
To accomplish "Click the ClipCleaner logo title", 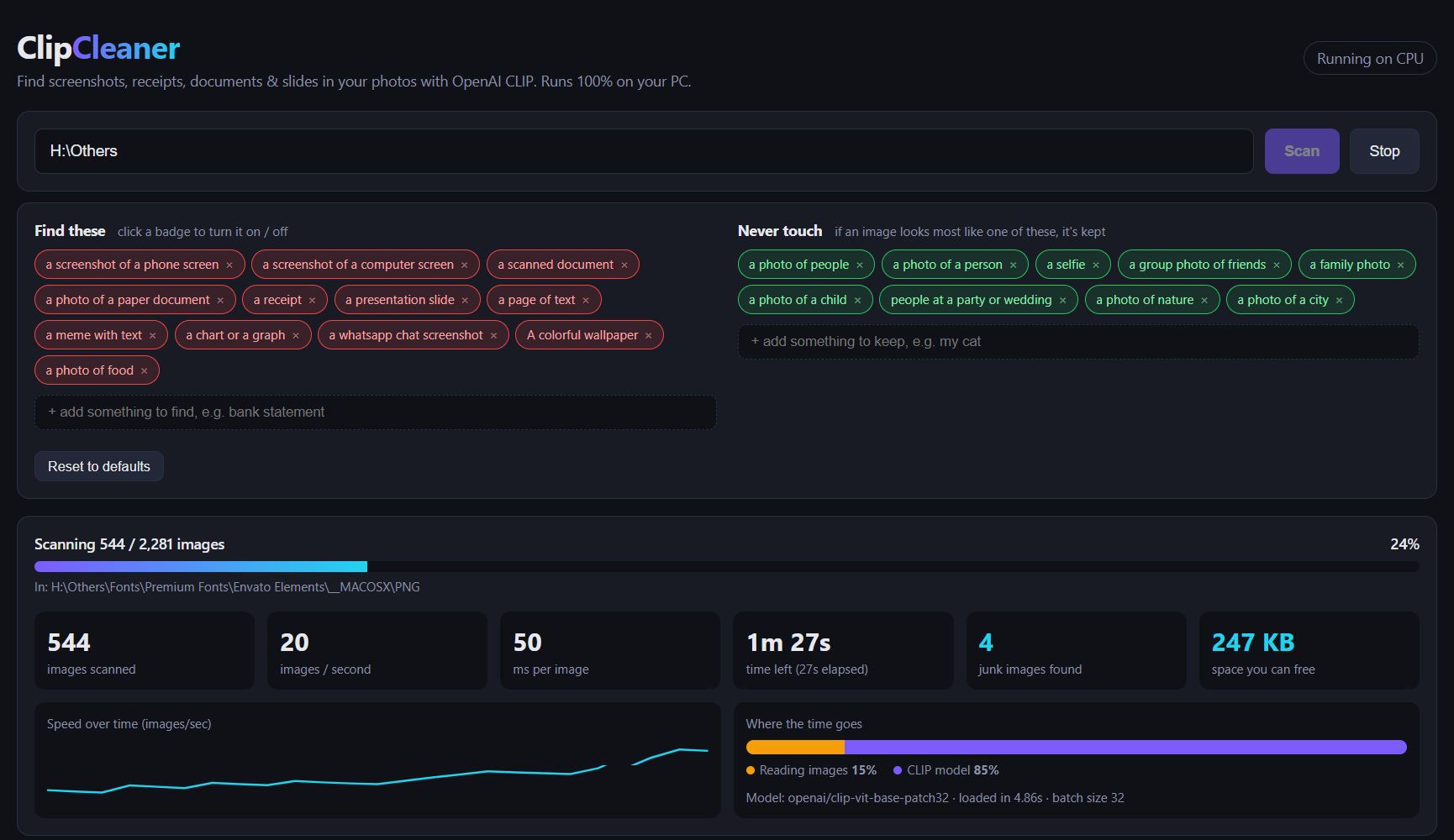I will tap(98, 49).
